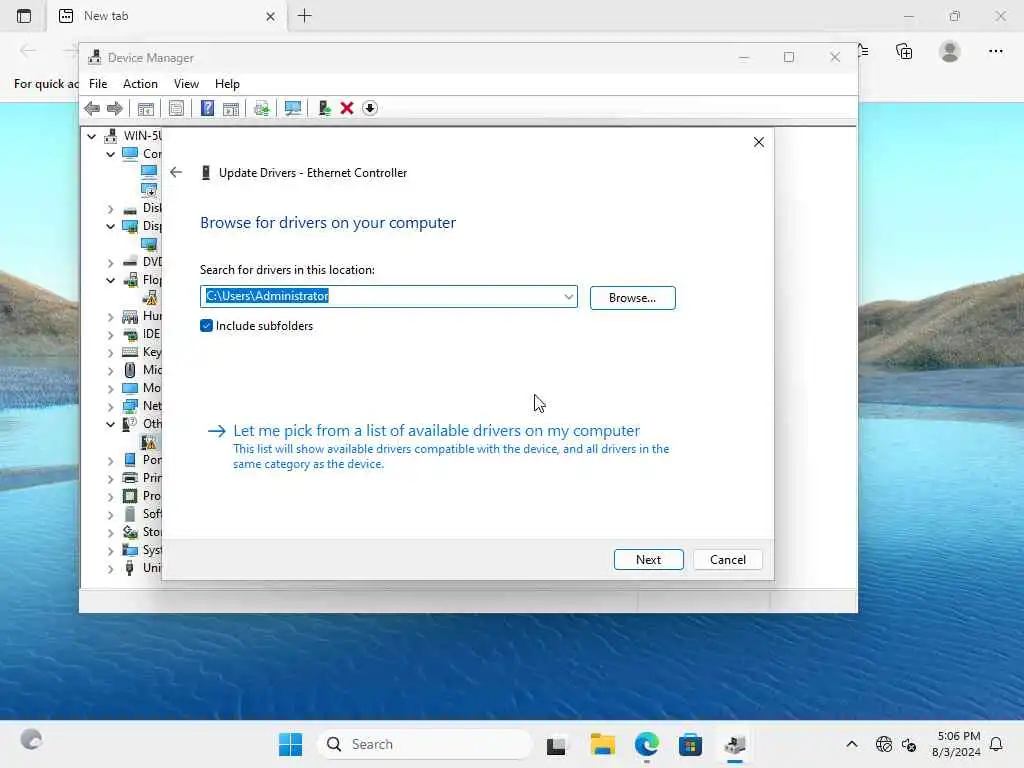Close the Update Drivers dialog with X
Image resolution: width=1024 pixels, height=768 pixels.
(x=759, y=142)
